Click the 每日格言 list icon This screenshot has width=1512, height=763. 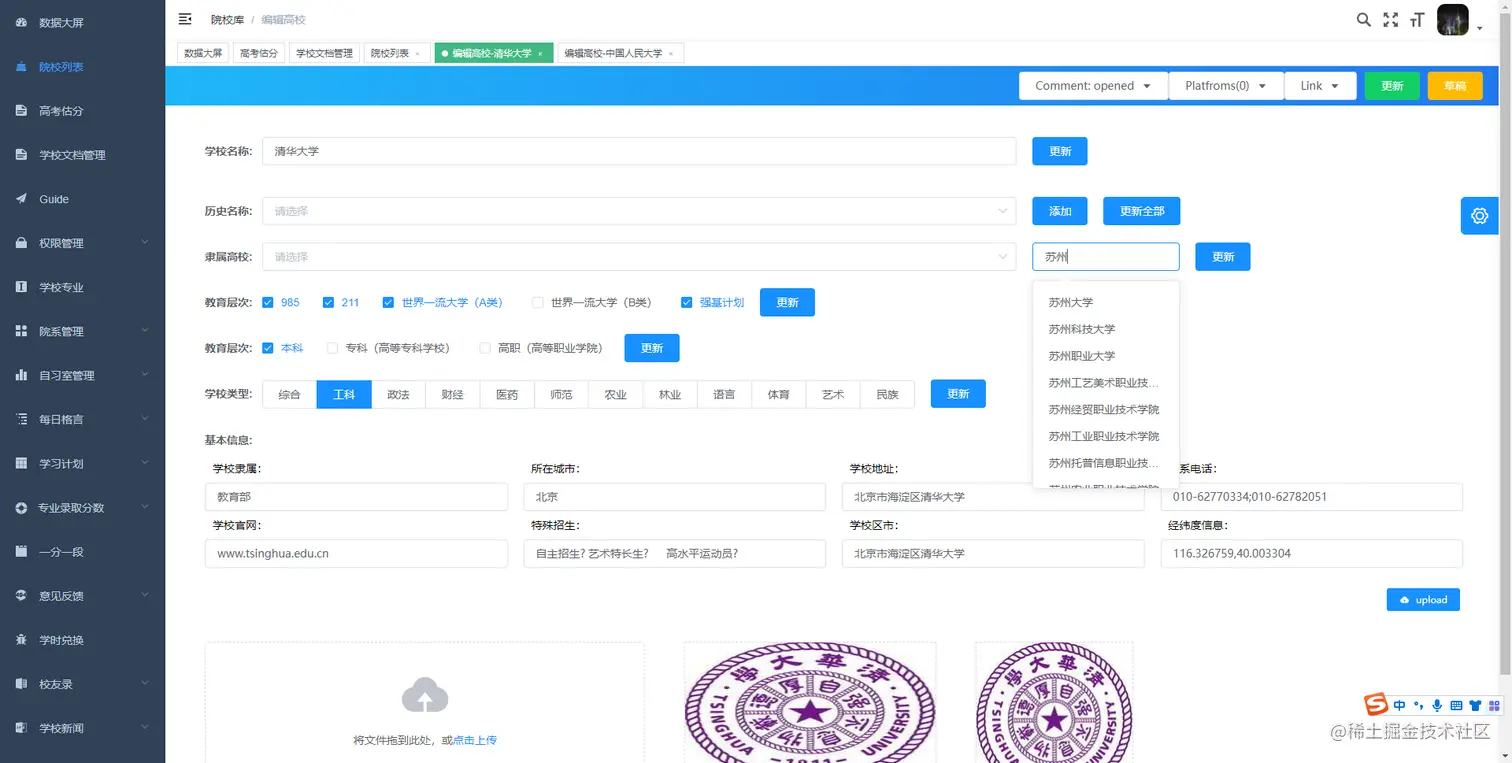click(x=21, y=419)
